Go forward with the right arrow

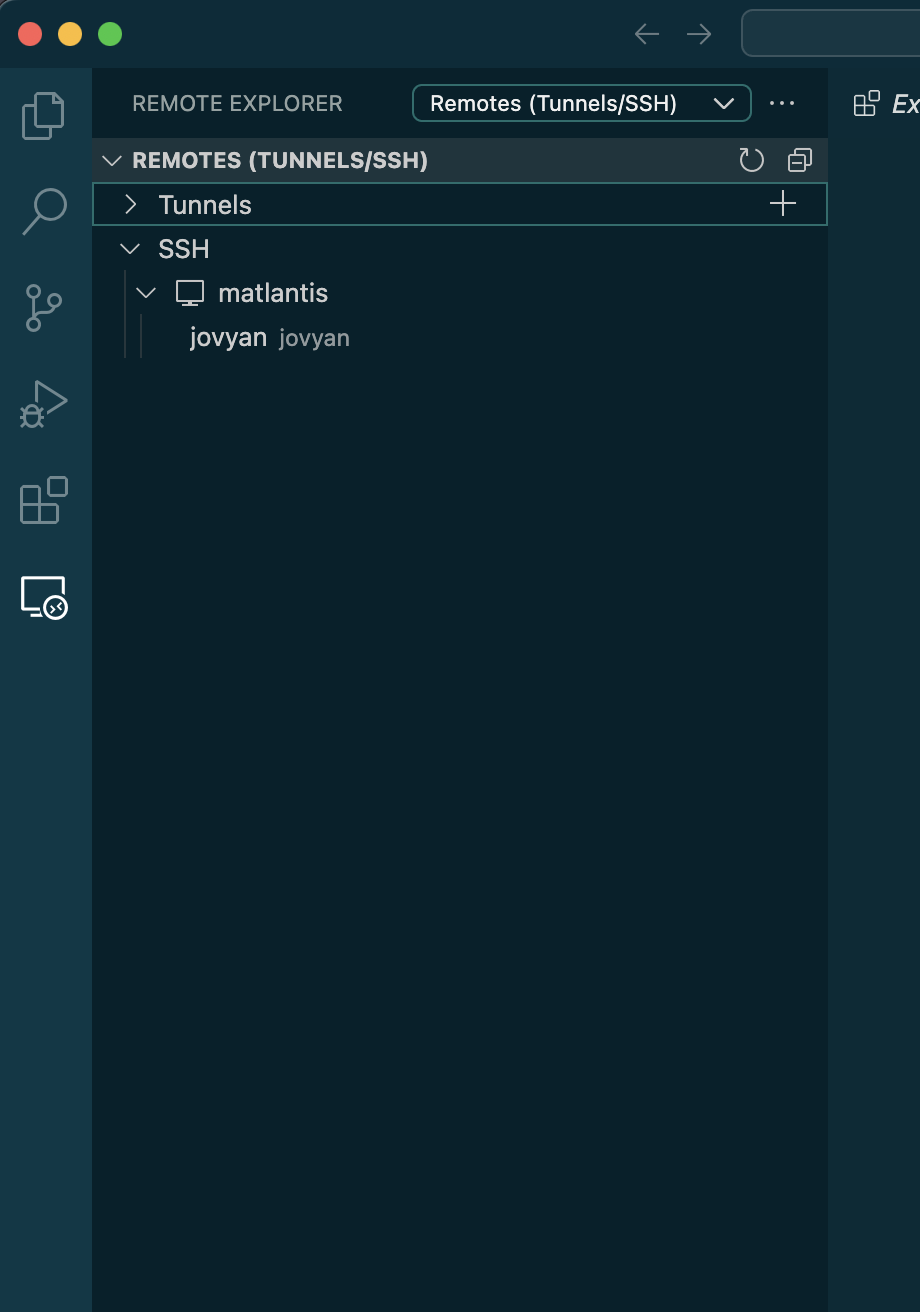pos(699,34)
